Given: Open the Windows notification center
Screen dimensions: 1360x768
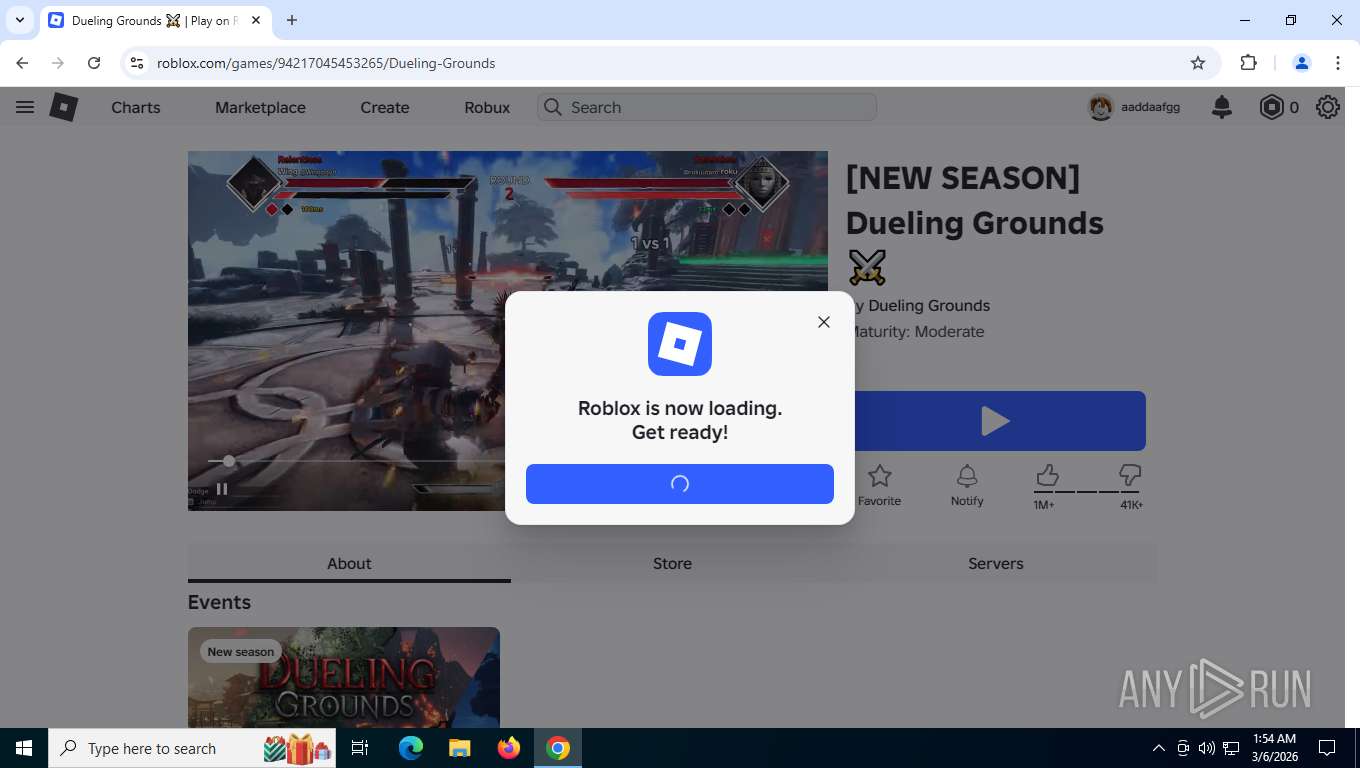Looking at the screenshot, I should point(1327,748).
